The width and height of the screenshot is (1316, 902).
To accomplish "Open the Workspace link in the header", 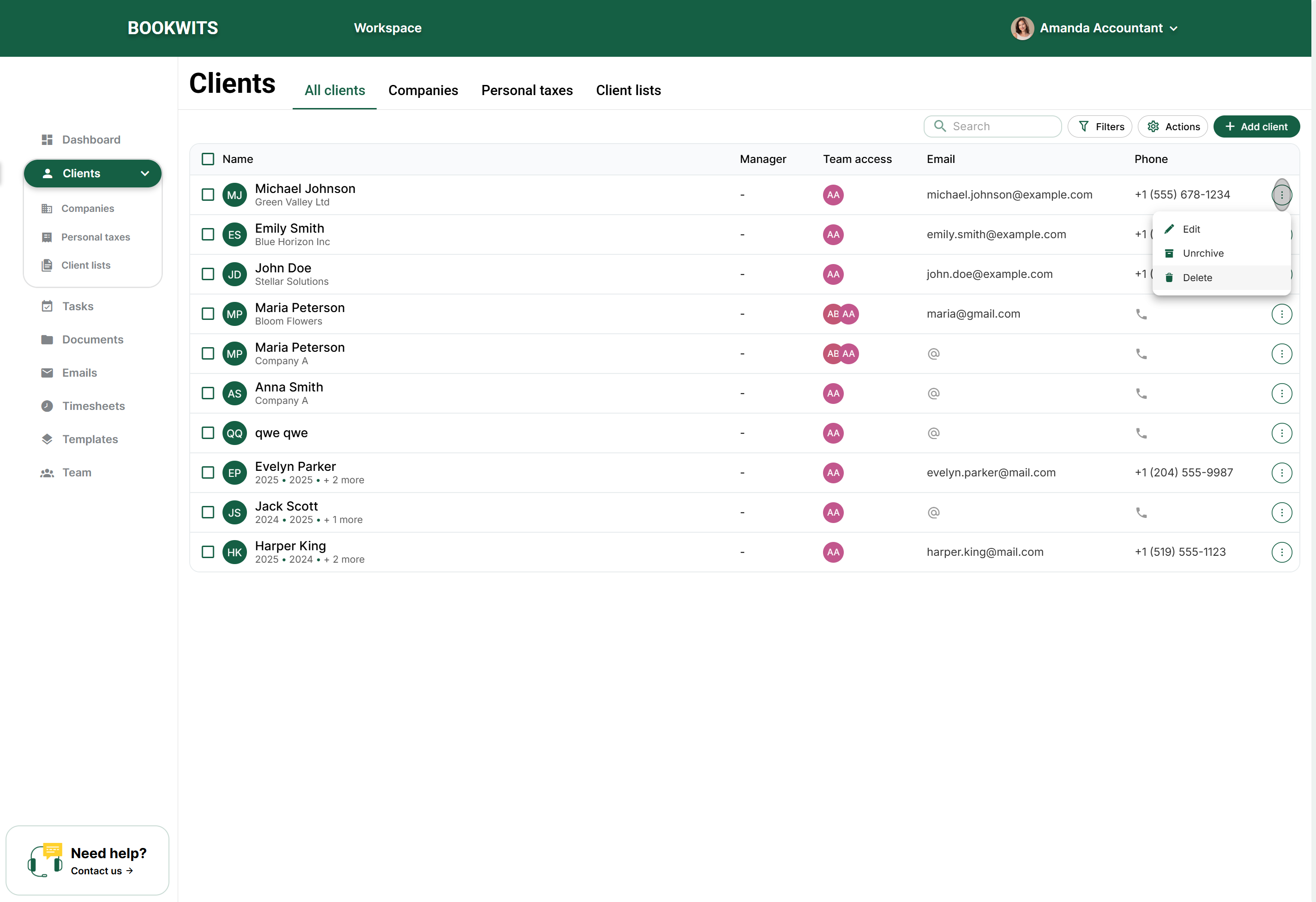I will 387,28.
